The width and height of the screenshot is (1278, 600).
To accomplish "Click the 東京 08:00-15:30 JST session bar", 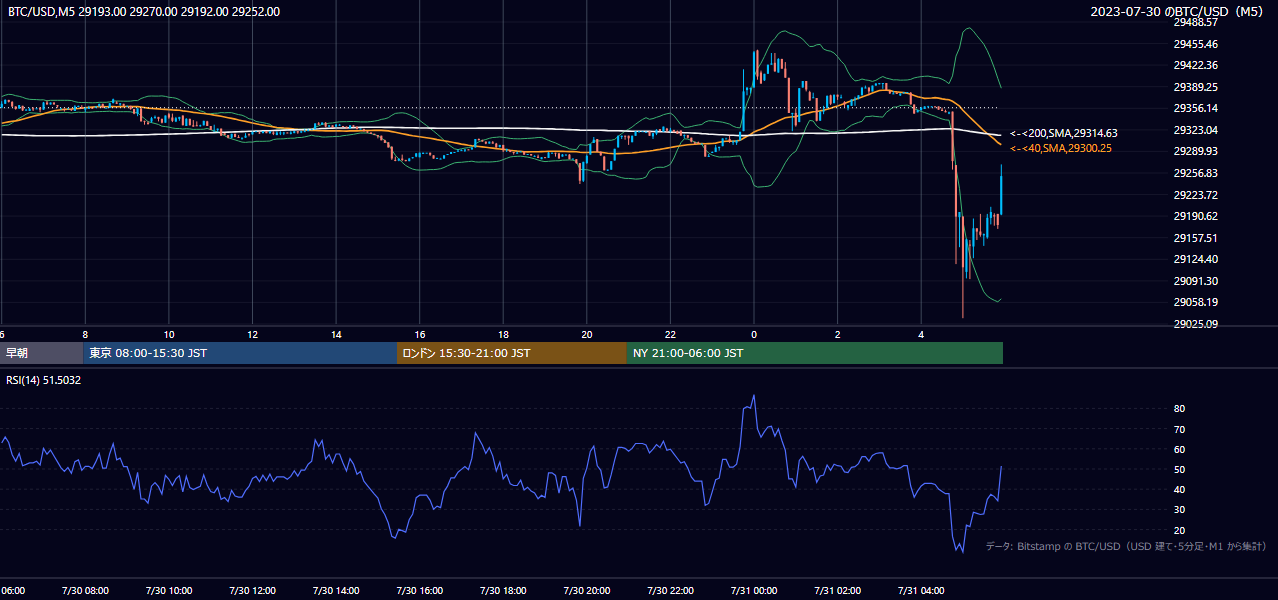I will [240, 353].
